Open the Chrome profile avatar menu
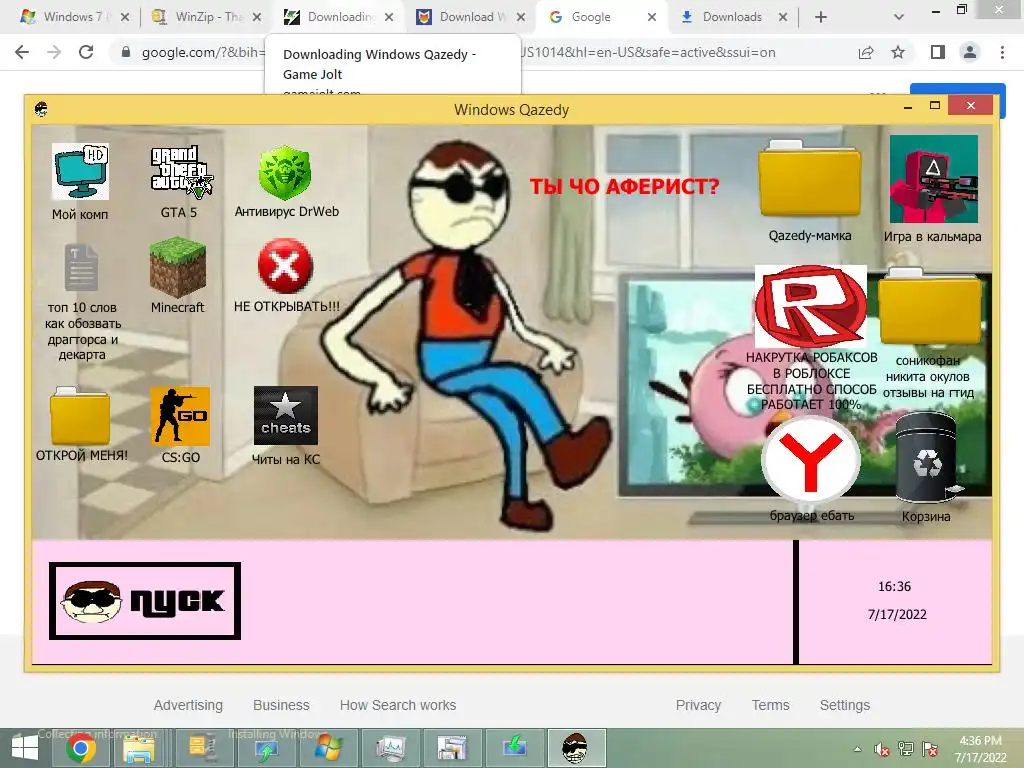Image resolution: width=1024 pixels, height=768 pixels. 970,52
